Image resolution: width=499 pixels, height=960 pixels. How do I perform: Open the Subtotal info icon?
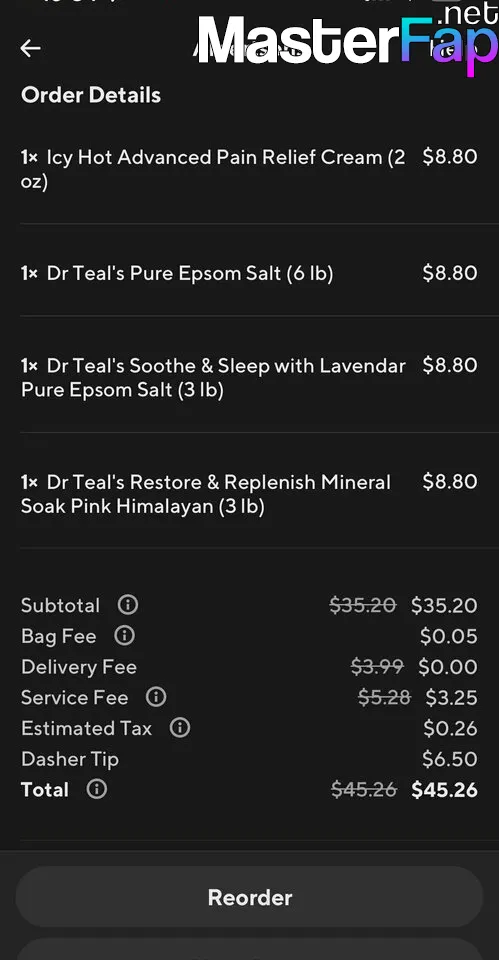tap(127, 605)
